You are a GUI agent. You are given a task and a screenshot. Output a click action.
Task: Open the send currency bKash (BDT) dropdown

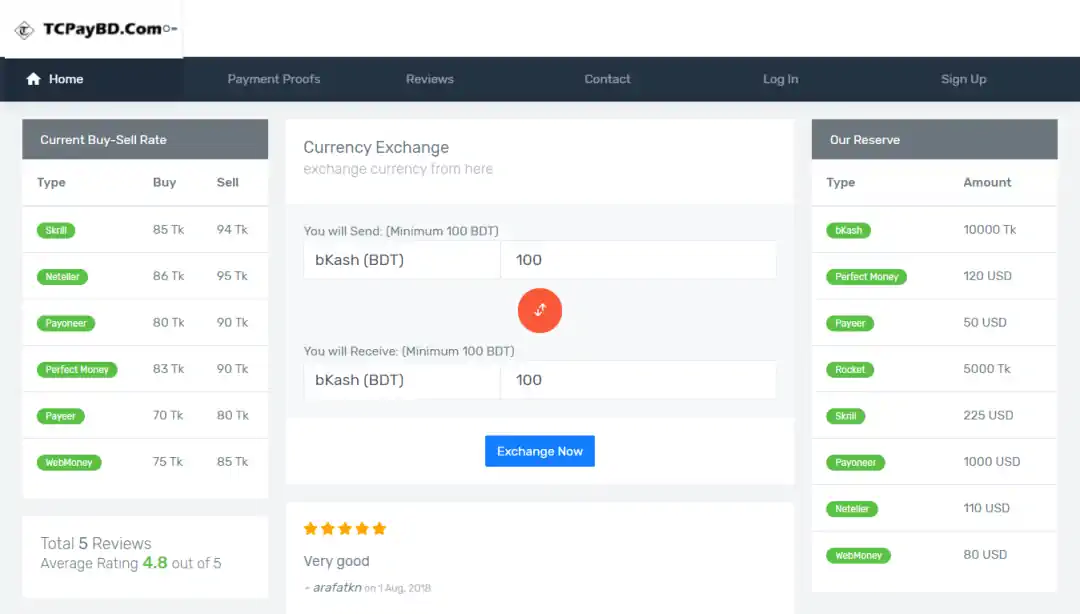point(401,260)
